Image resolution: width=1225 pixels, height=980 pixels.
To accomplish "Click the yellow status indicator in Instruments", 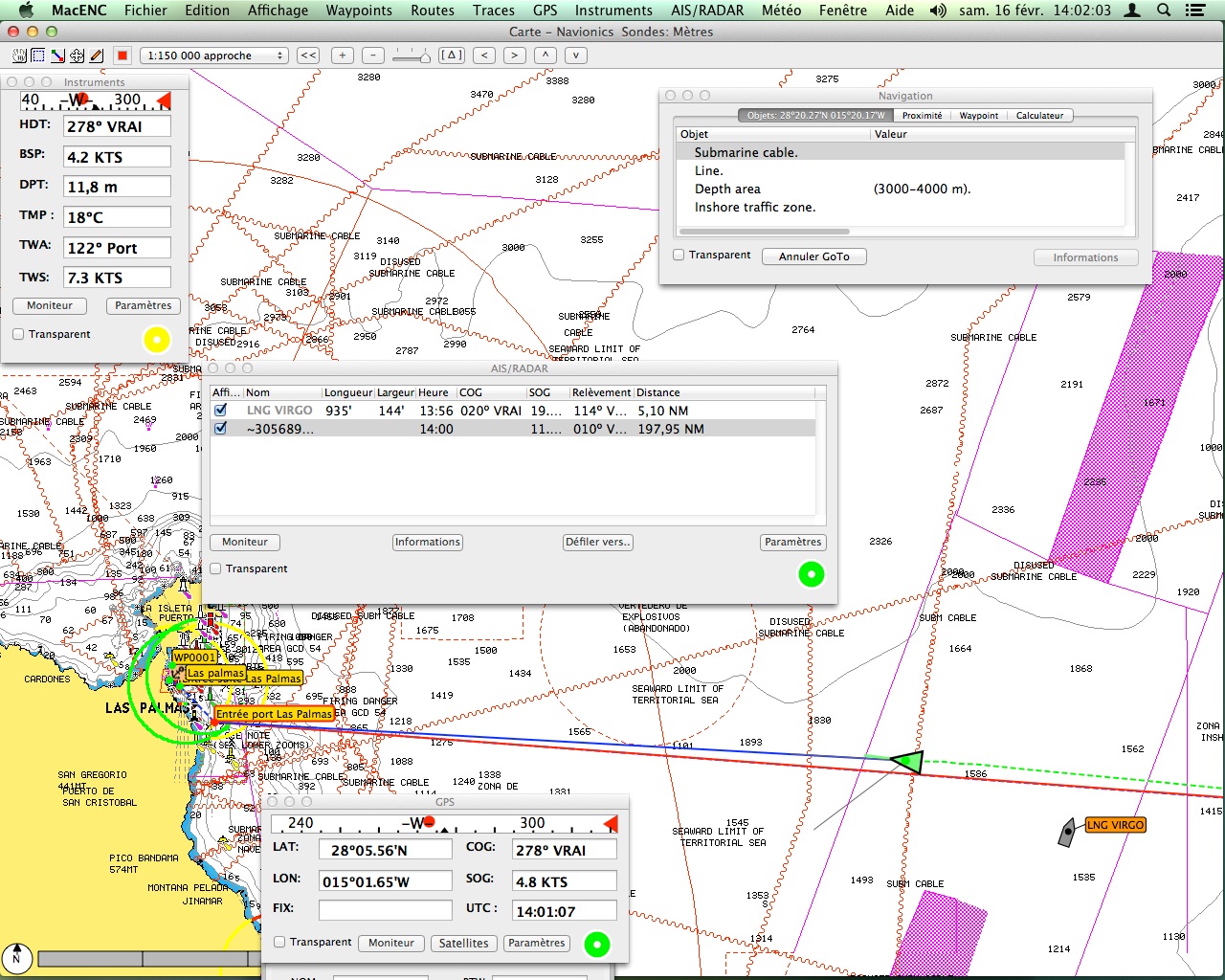I will click(156, 339).
